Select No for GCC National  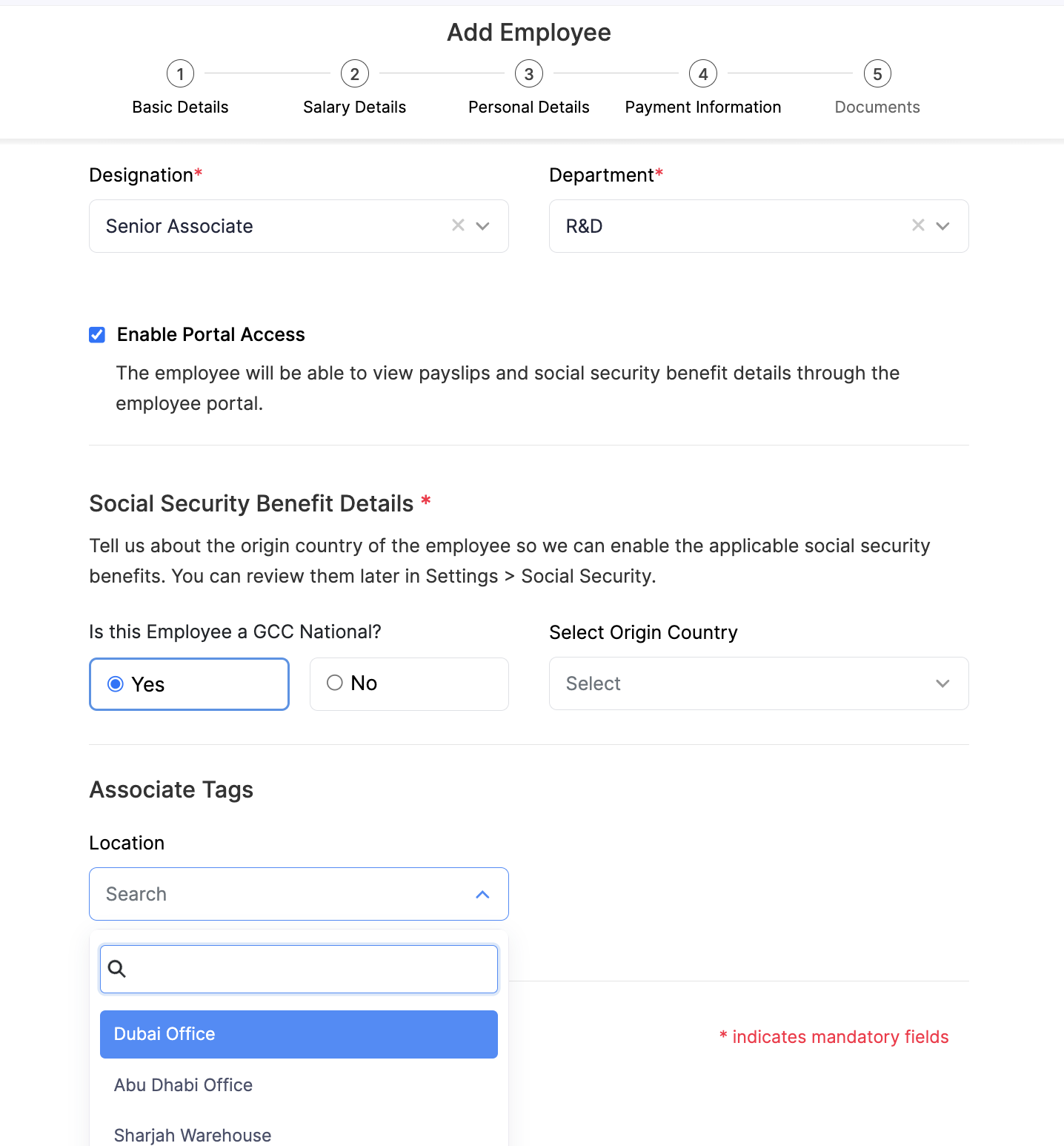click(335, 683)
